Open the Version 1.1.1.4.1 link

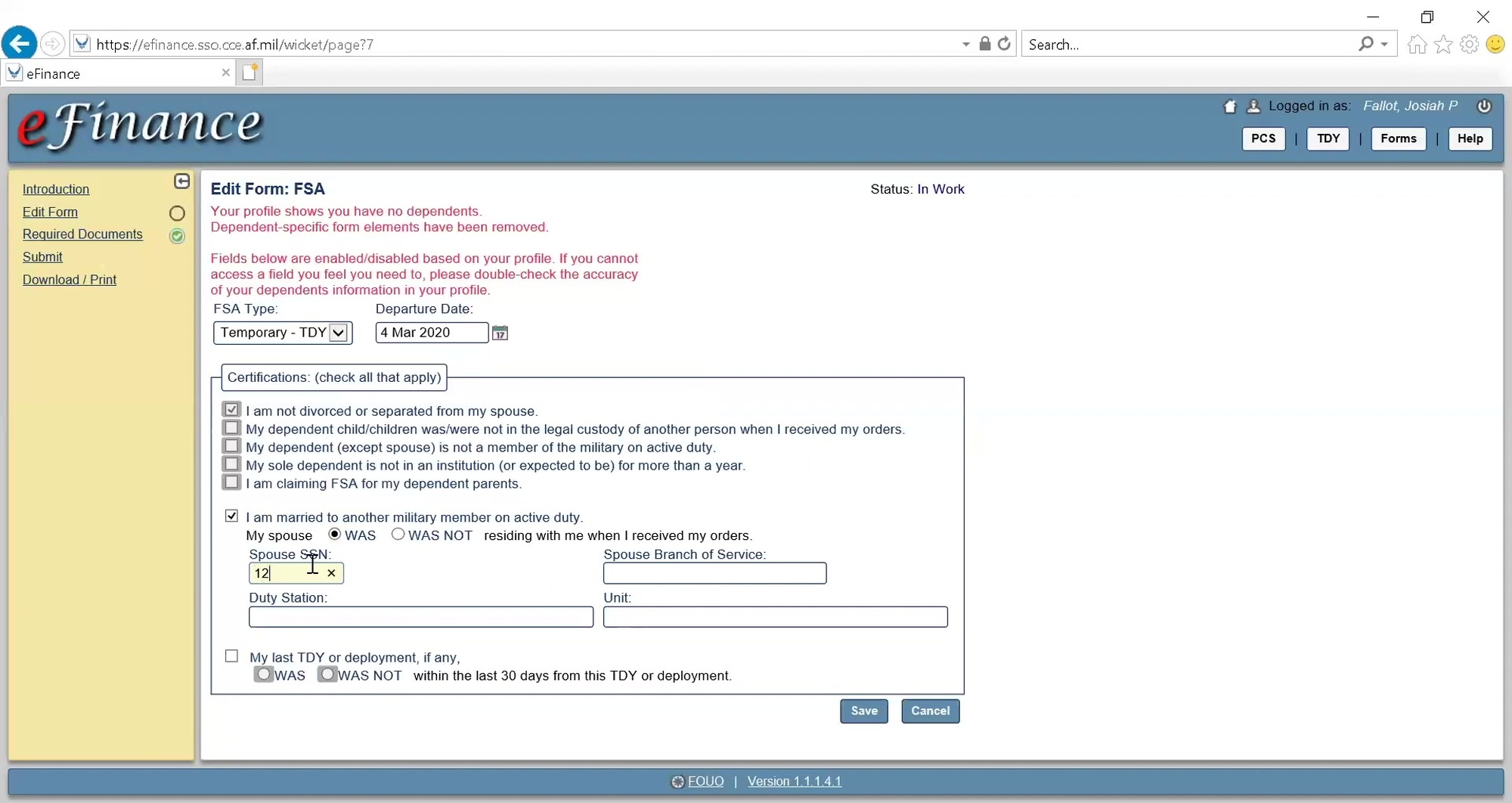(x=795, y=781)
